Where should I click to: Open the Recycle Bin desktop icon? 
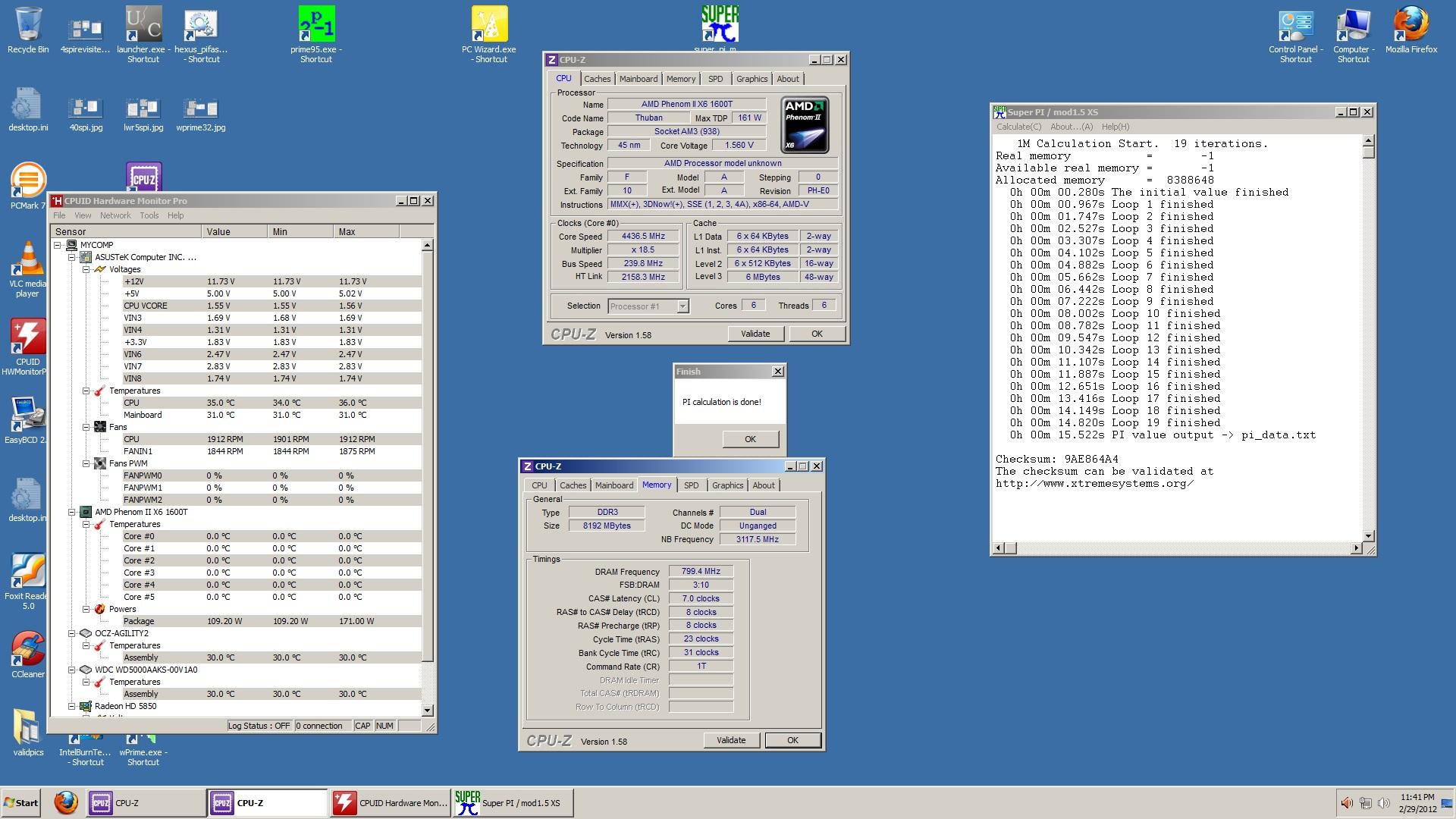tap(28, 30)
